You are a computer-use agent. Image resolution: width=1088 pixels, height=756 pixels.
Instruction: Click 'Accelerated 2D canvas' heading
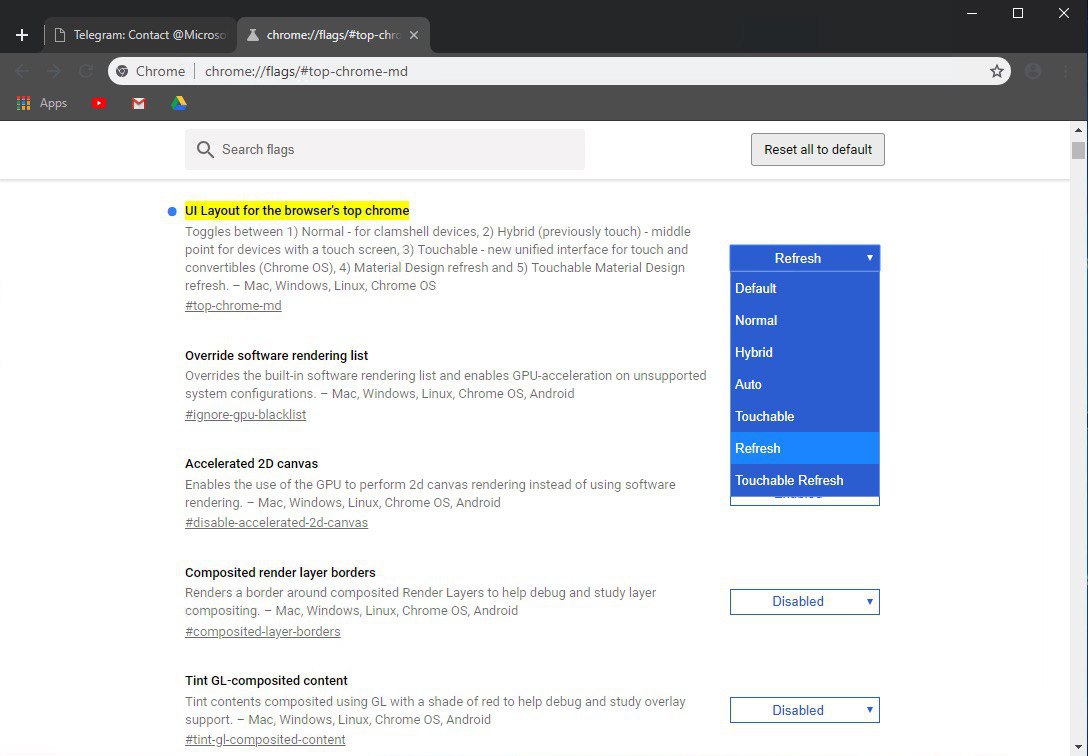251,464
